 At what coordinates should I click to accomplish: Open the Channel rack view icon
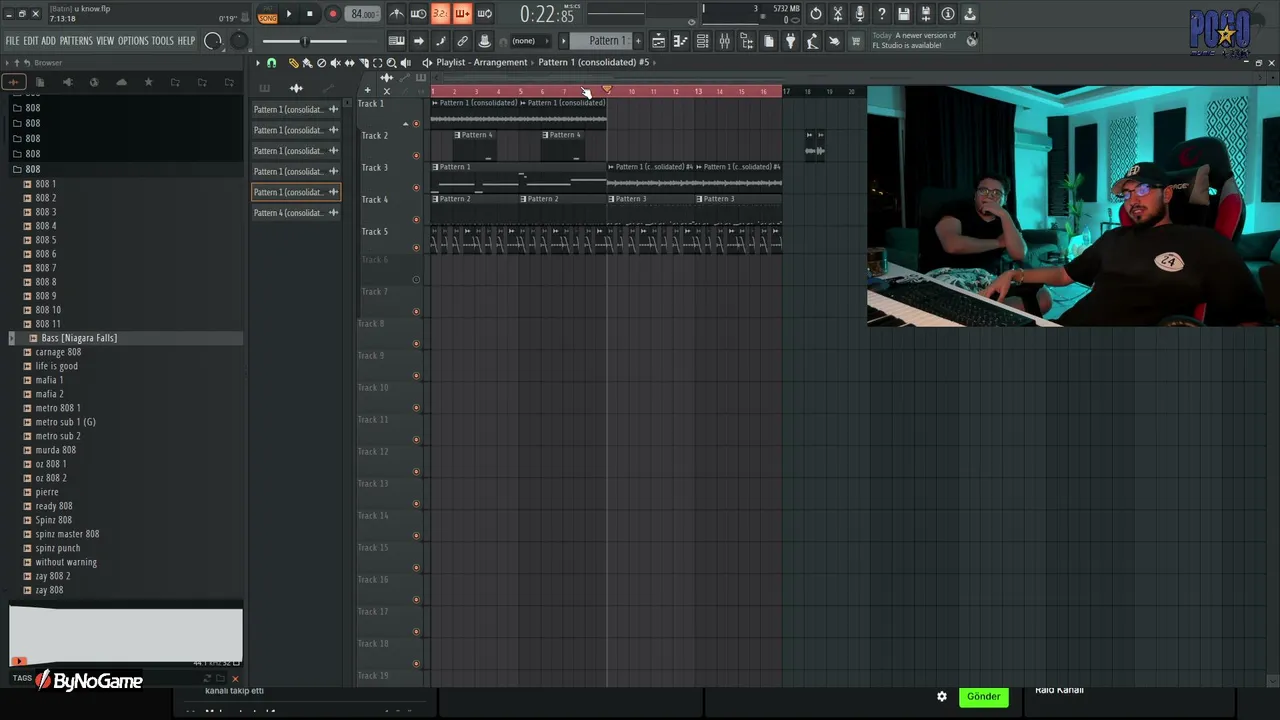702,41
